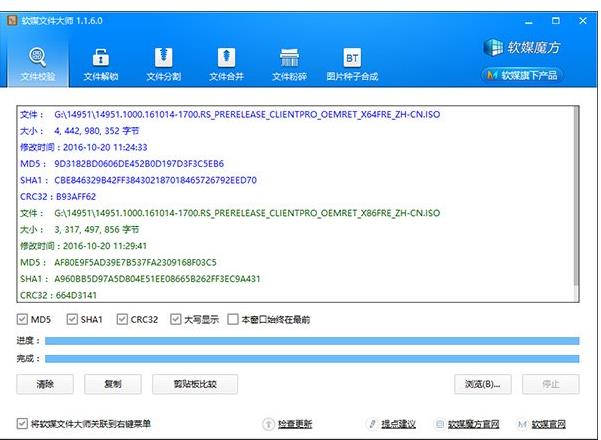Screen dimensions: 601x440
Task: Select MD5 value AF80E9F5AD39E7B537FA2309168F03C5
Action: click(x=135, y=262)
